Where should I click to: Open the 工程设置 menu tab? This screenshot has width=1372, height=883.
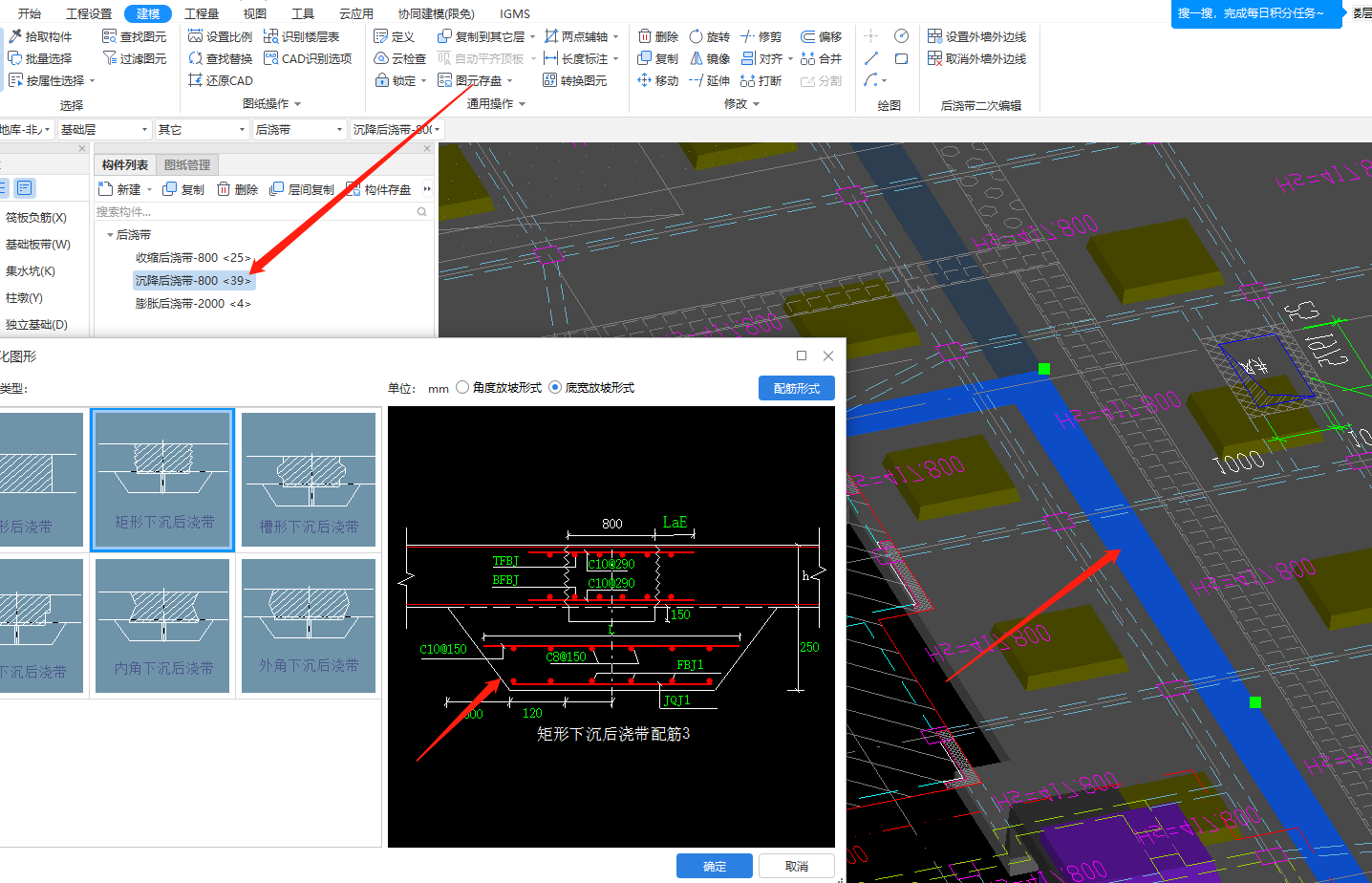coord(89,13)
